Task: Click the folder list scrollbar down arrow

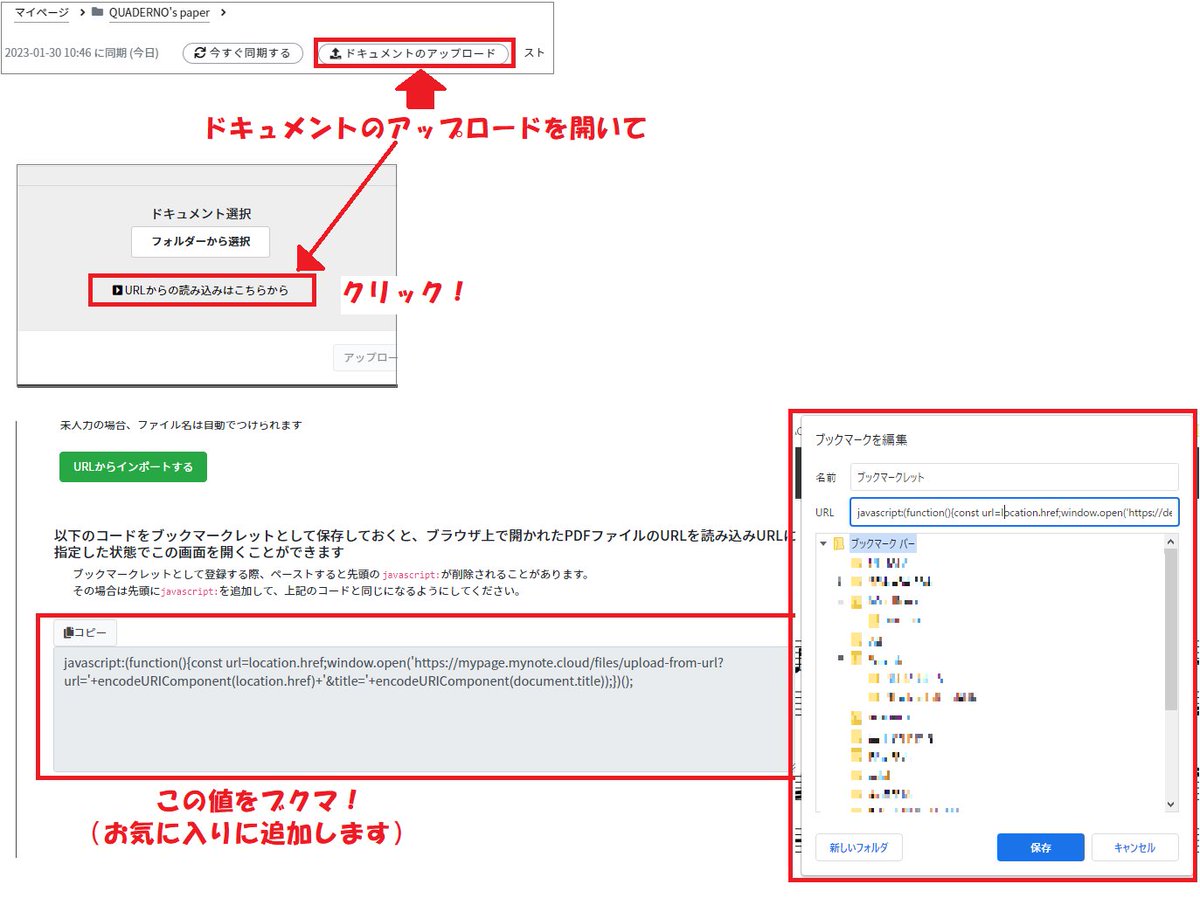Action: pos(1171,805)
